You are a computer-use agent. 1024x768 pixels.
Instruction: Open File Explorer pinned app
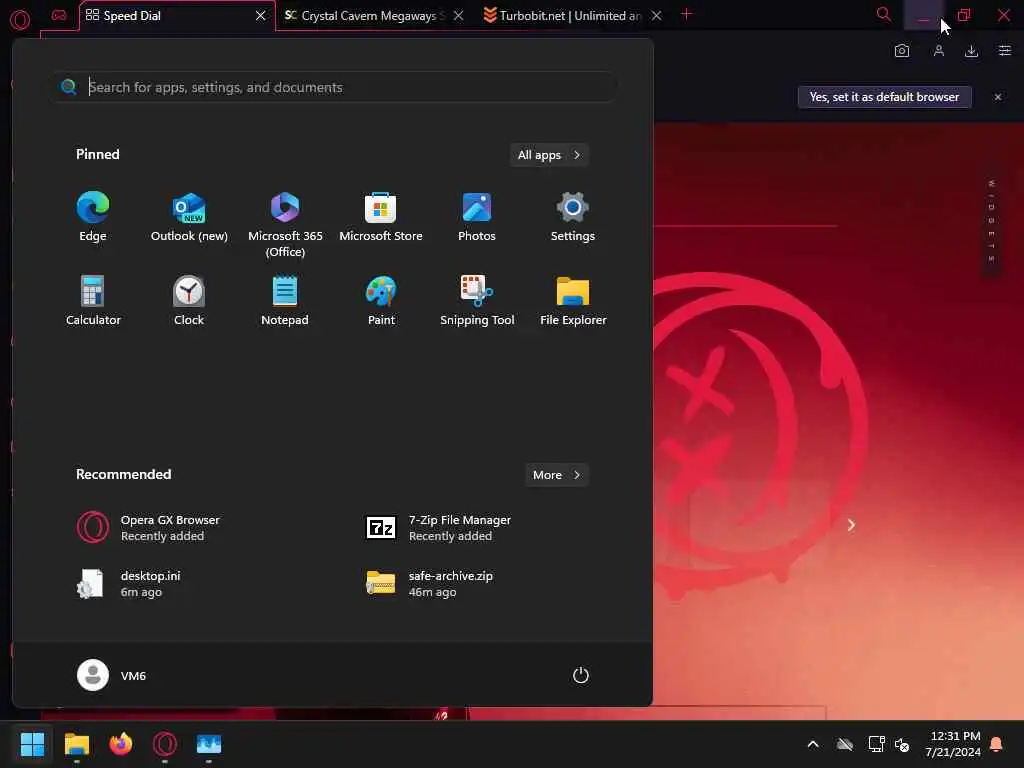pyautogui.click(x=573, y=301)
